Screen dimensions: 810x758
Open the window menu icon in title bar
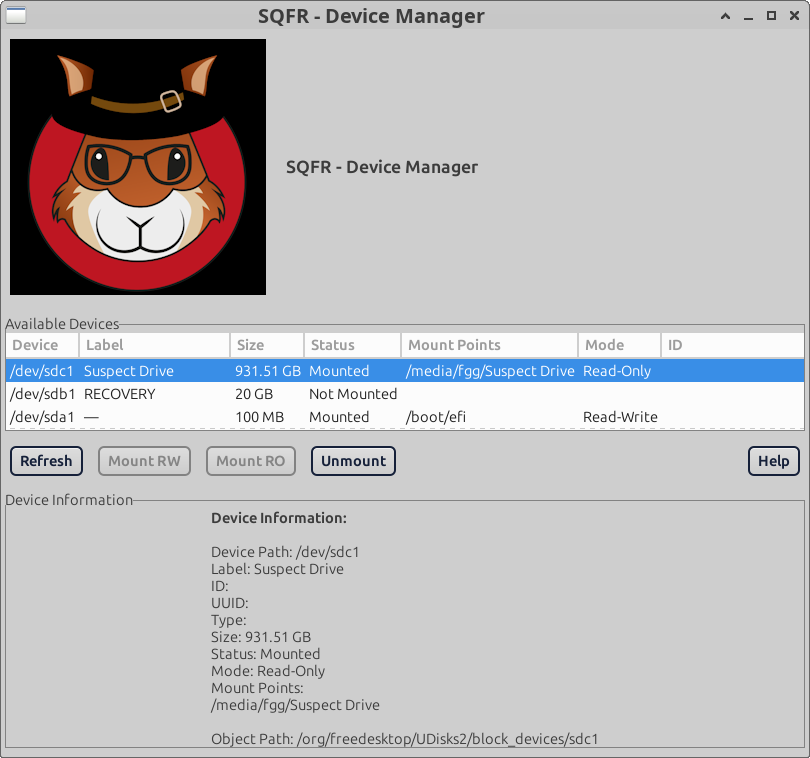17,16
